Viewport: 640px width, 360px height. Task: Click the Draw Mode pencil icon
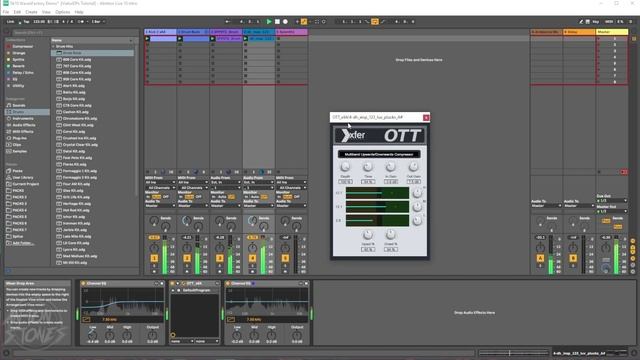coord(581,22)
